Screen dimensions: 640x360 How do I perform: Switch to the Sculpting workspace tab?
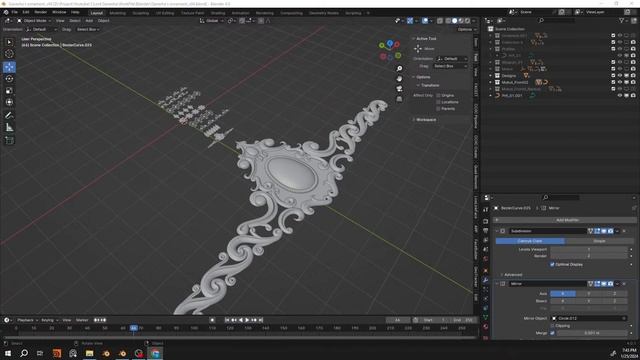pyautogui.click(x=141, y=13)
